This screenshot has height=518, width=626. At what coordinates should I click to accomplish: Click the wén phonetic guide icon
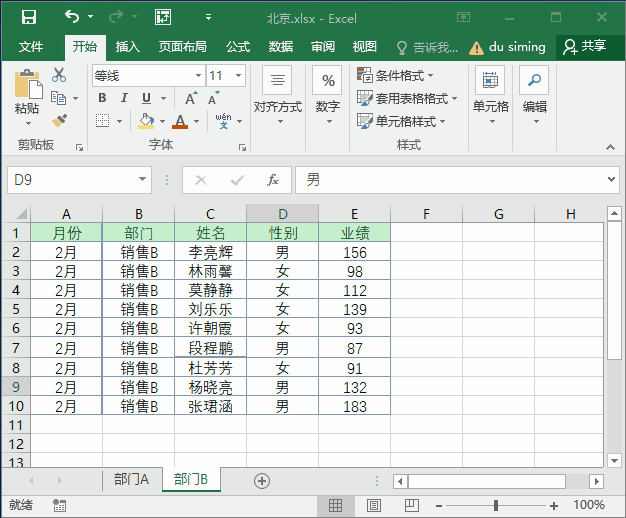click(223, 121)
